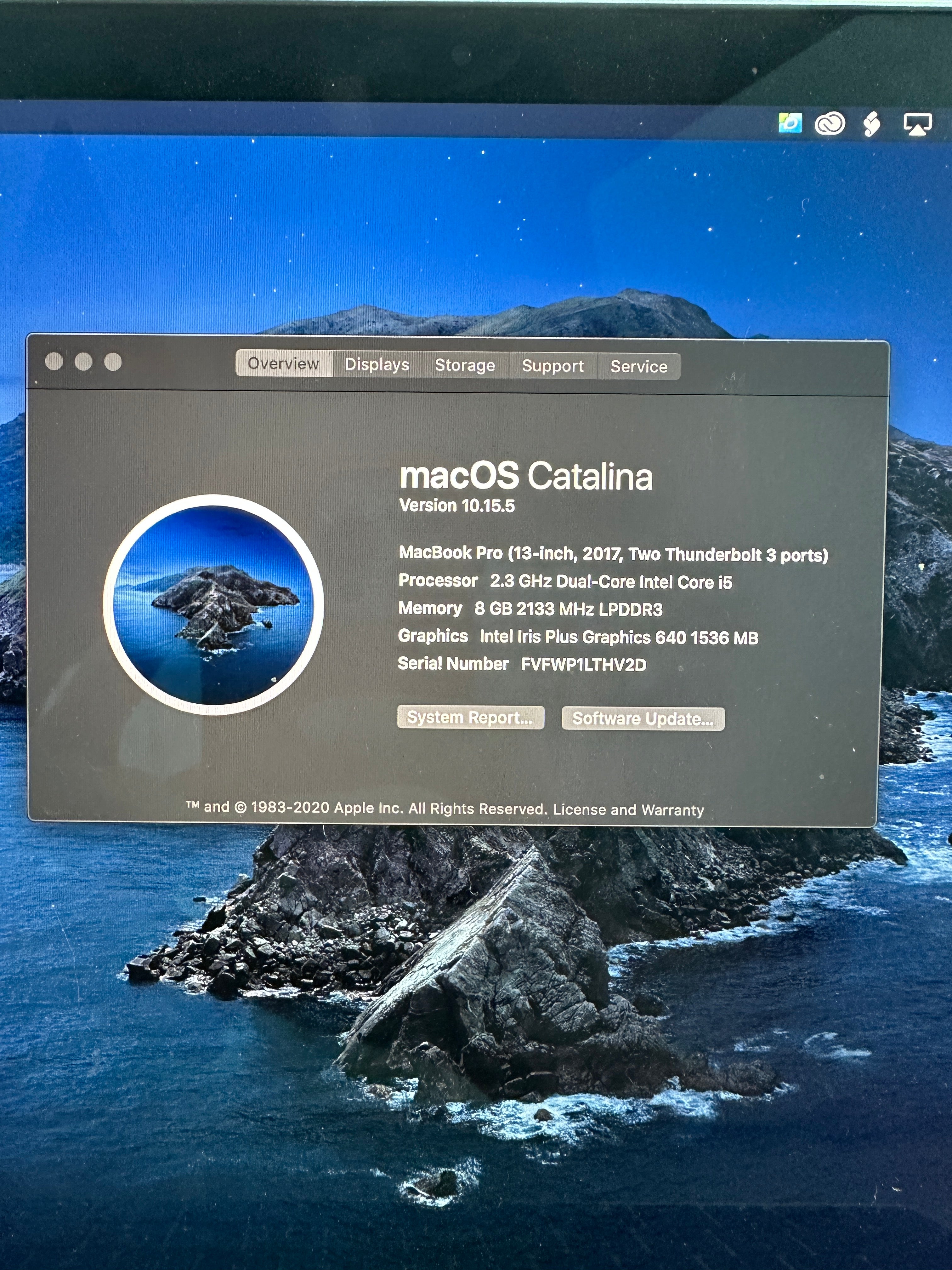This screenshot has height=1270, width=952.
Task: Click serial number FVFWP1LTHV2D
Action: click(584, 665)
